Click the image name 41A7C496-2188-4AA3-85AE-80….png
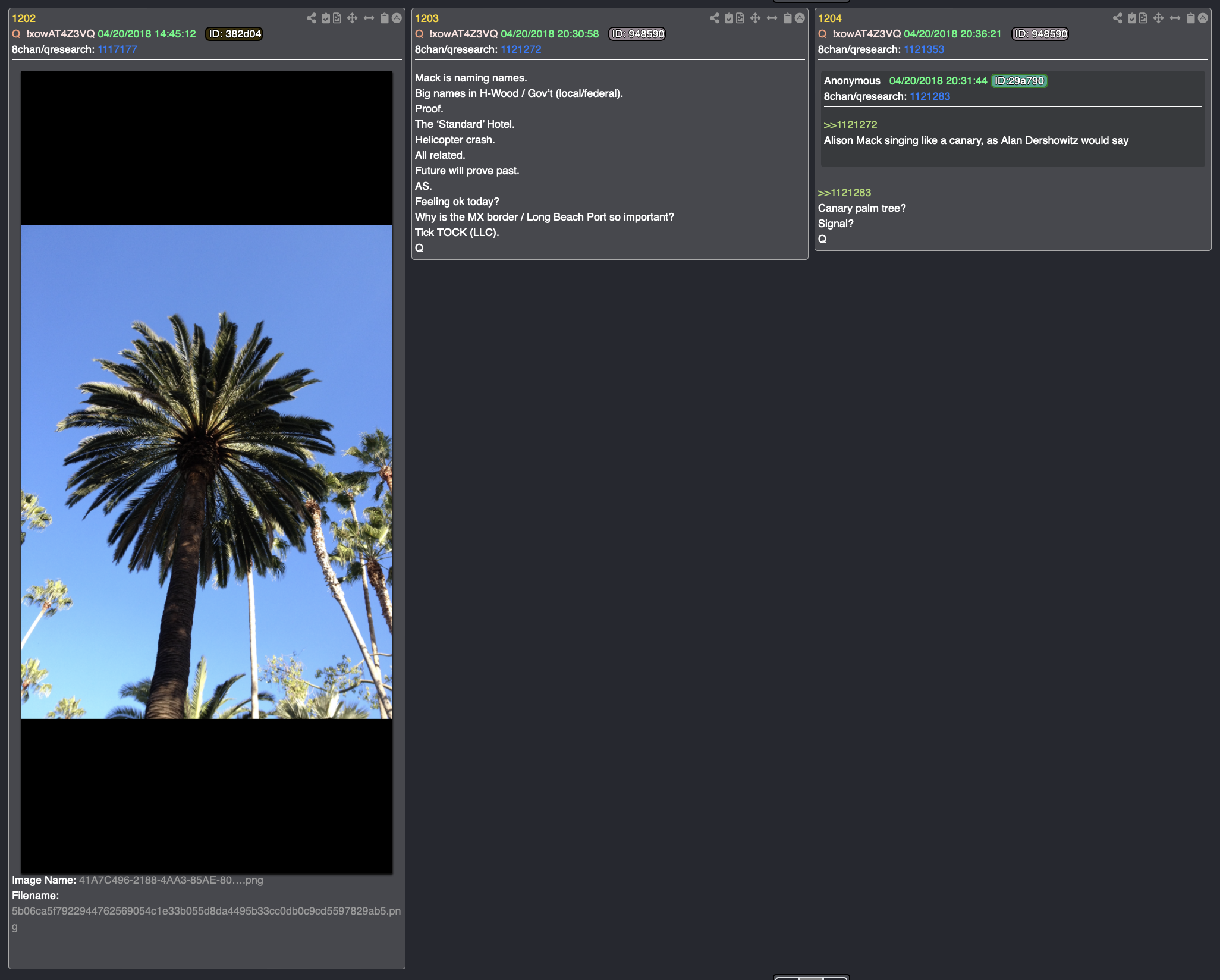The image size is (1220, 980). [x=171, y=880]
